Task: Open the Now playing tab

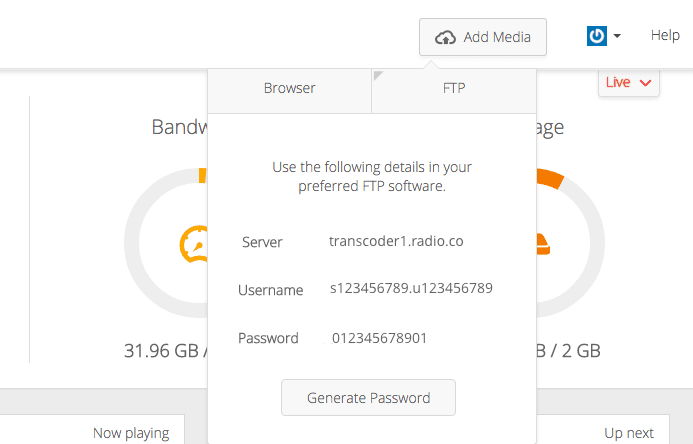Action: [x=131, y=433]
